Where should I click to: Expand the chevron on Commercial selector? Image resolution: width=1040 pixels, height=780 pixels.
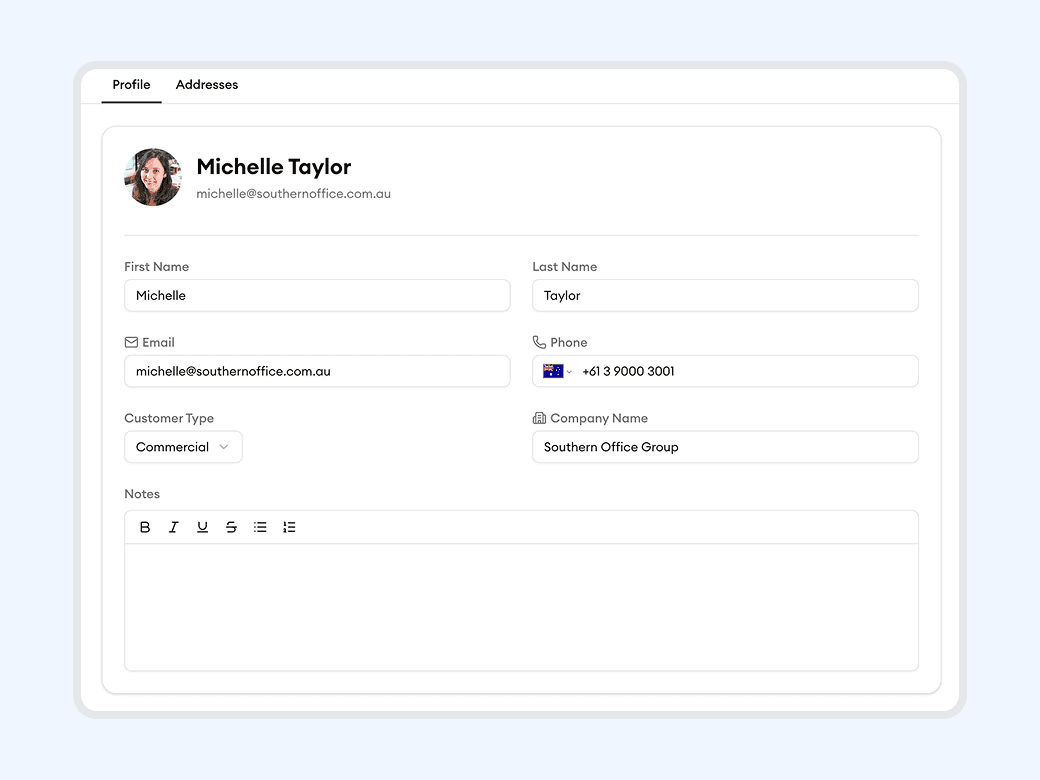(x=224, y=447)
